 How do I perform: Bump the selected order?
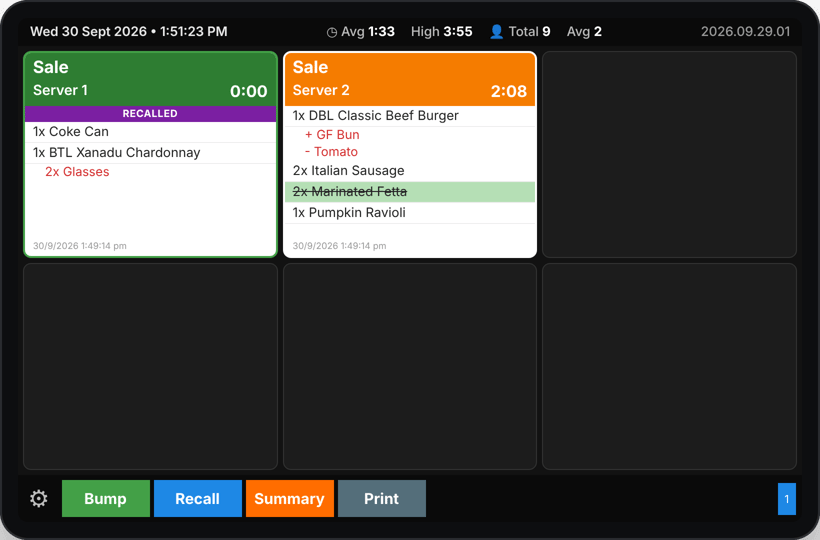(x=106, y=499)
